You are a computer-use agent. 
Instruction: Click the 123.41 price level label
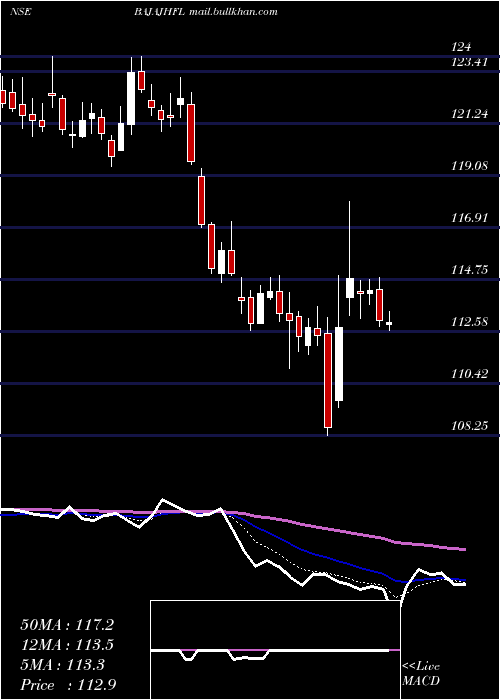tap(469, 62)
